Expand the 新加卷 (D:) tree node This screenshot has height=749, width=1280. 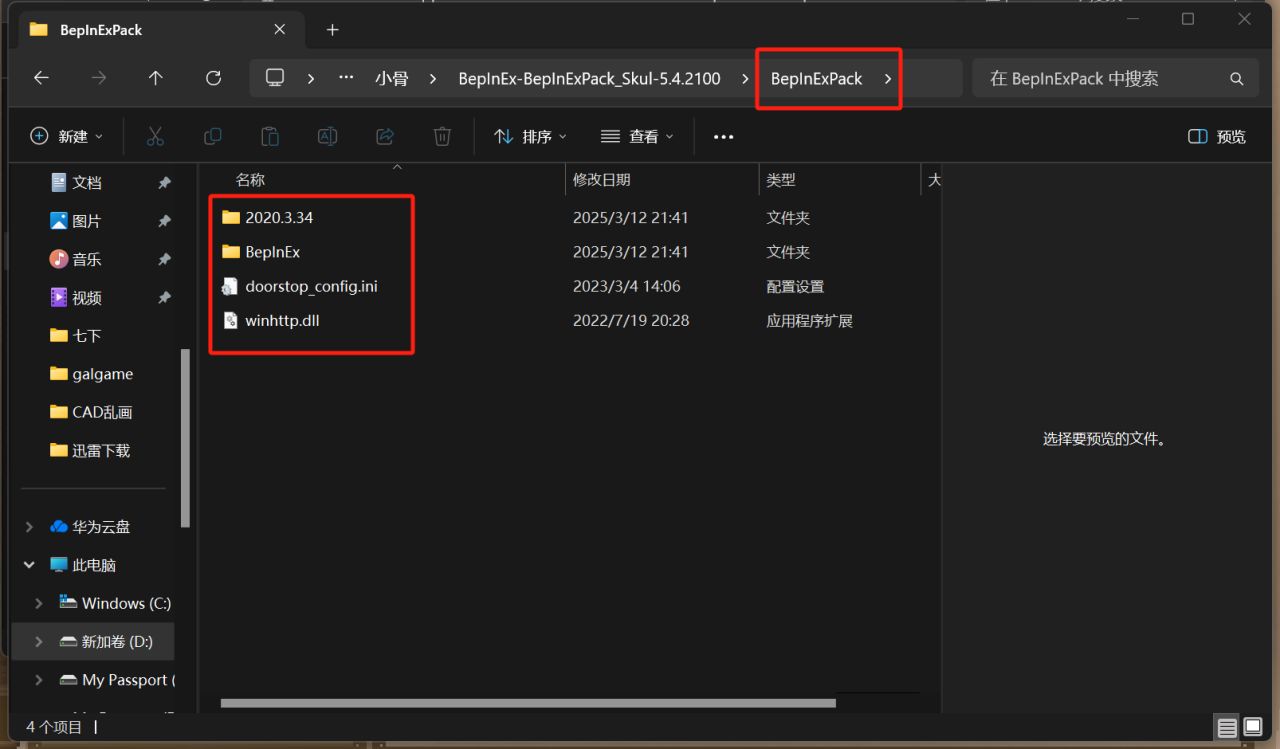39,641
